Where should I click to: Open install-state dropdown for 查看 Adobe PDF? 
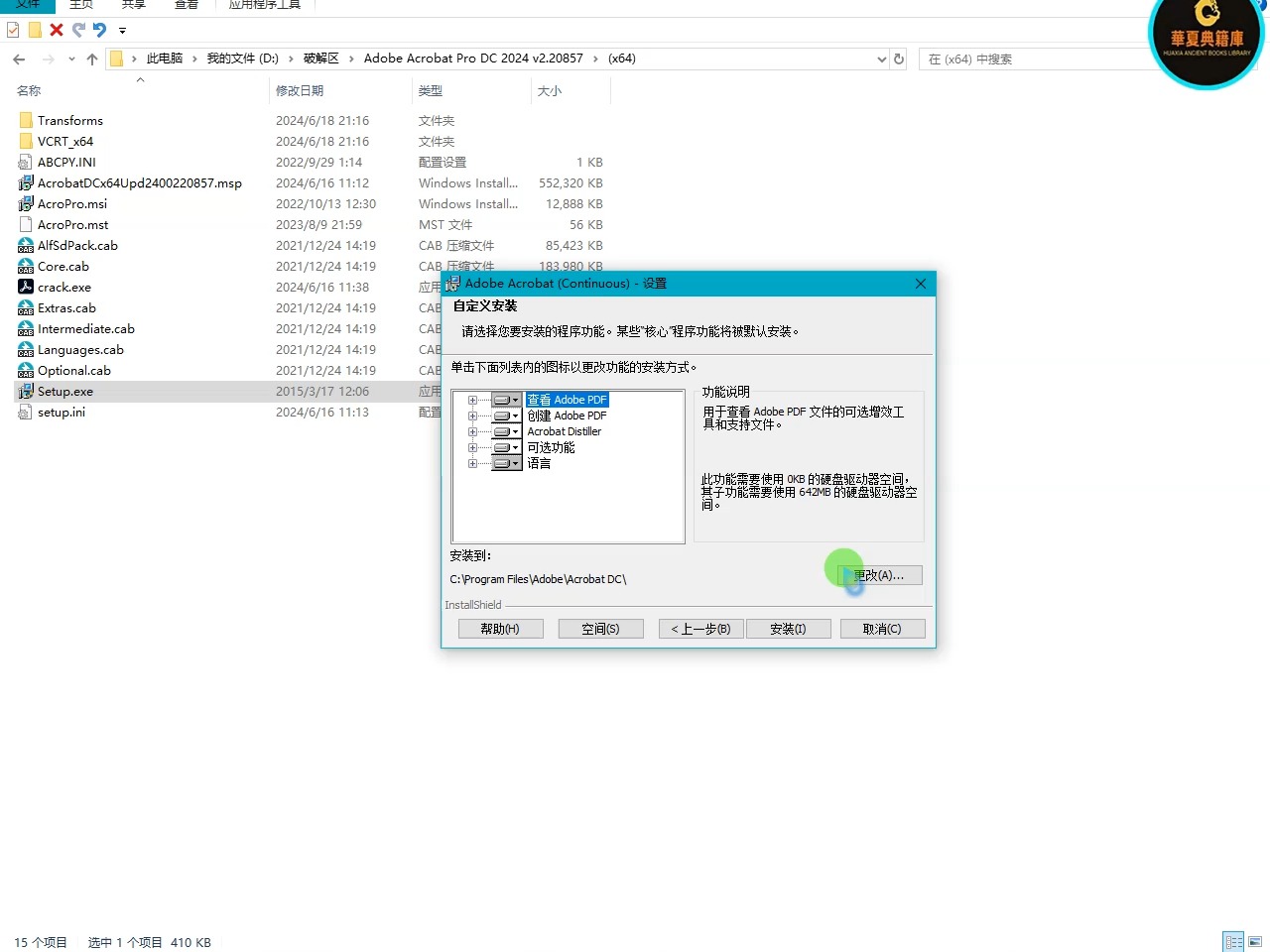pos(506,401)
